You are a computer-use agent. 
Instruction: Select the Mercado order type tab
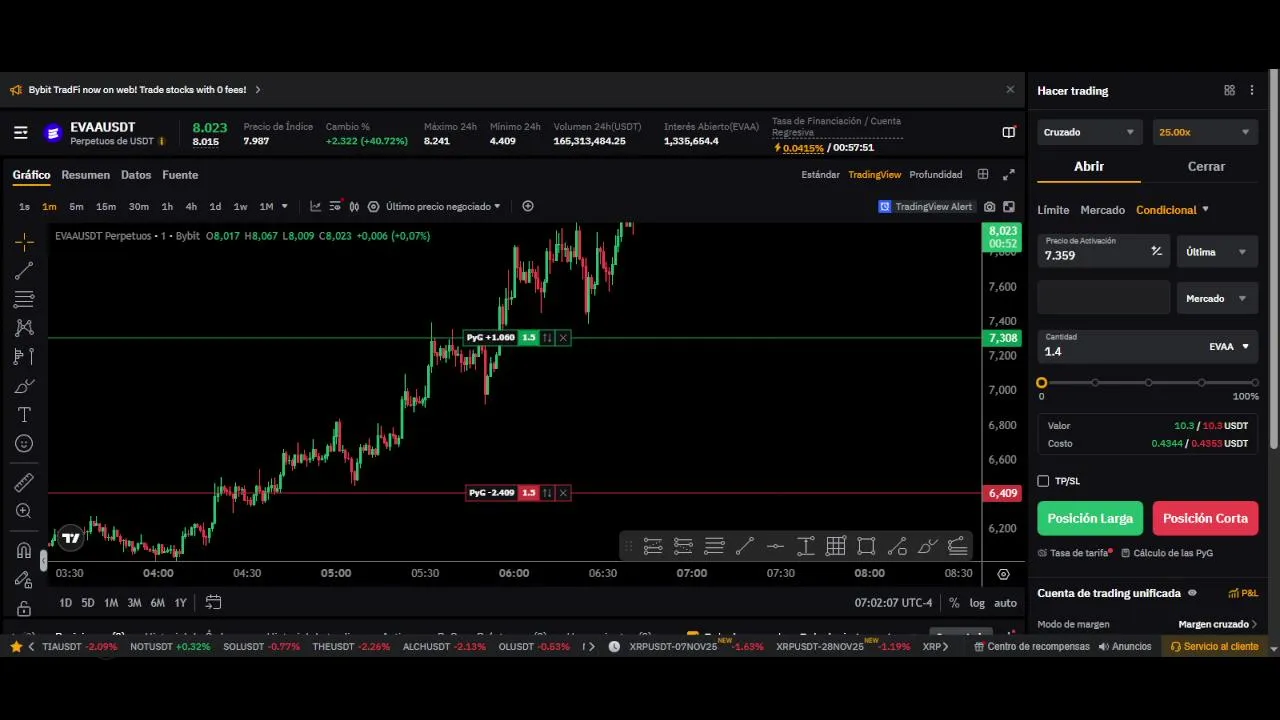tap(1103, 210)
